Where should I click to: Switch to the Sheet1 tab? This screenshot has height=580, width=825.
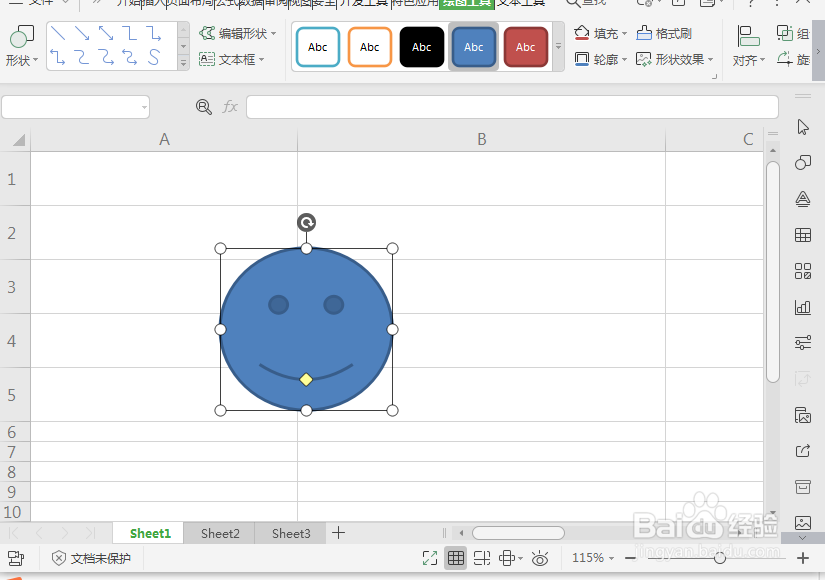point(150,533)
